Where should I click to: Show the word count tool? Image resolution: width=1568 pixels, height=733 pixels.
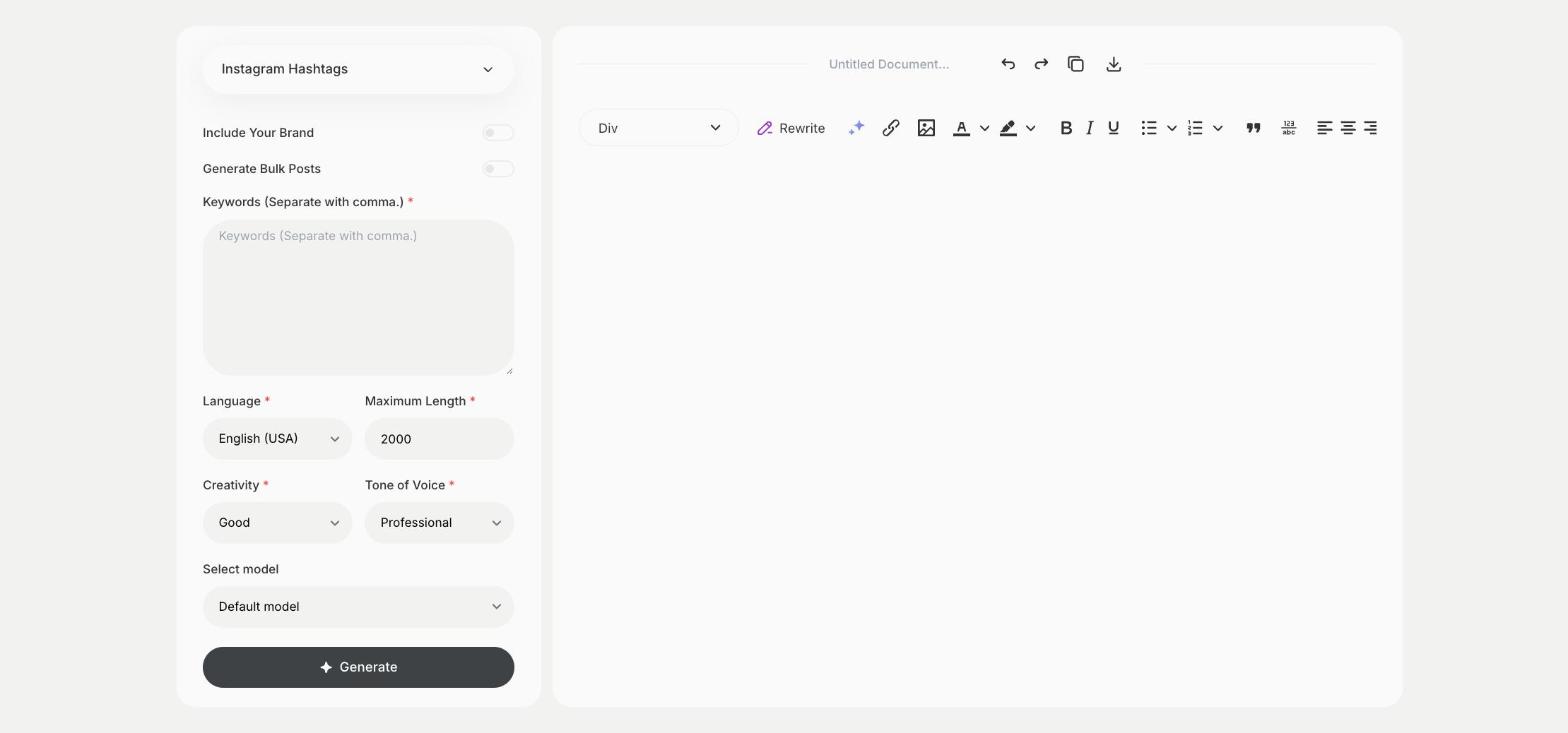coord(1289,128)
